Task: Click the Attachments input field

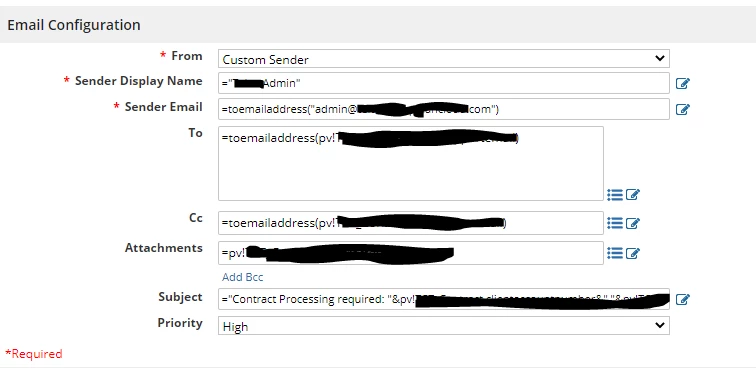Action: pos(411,252)
